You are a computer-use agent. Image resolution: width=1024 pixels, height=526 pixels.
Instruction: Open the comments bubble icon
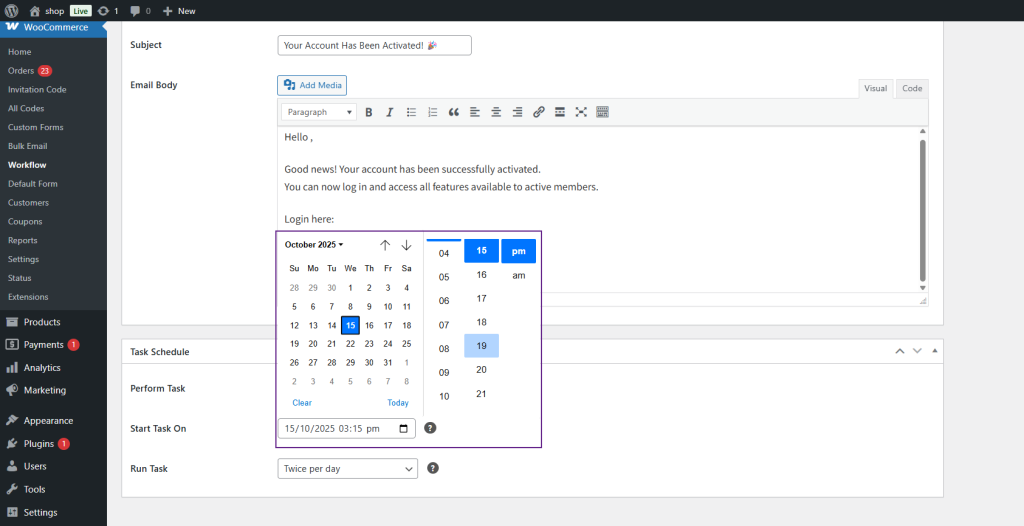tap(140, 11)
